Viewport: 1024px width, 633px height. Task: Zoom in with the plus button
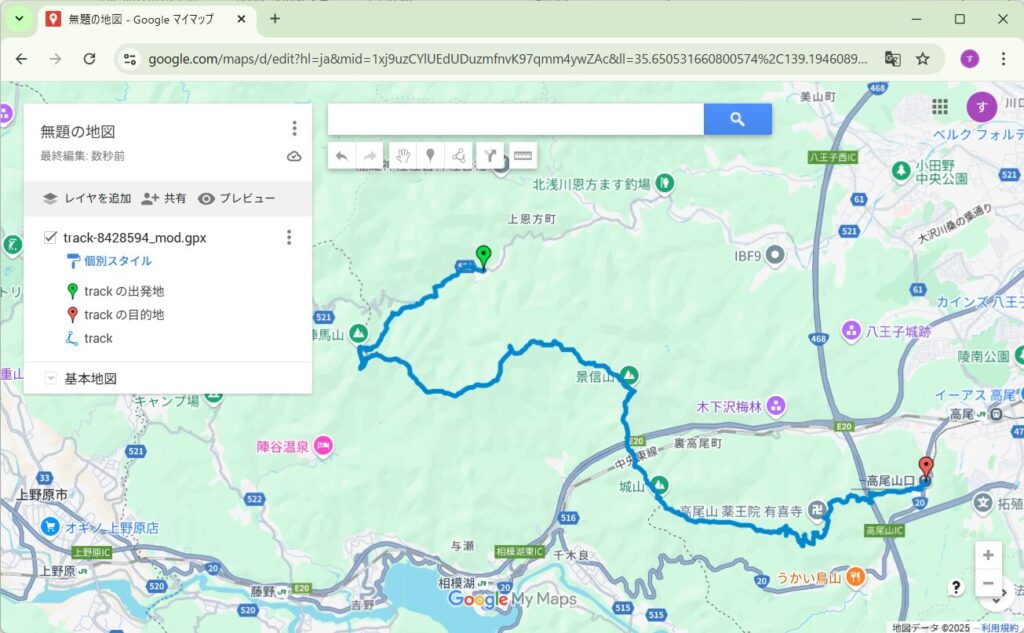click(x=988, y=555)
